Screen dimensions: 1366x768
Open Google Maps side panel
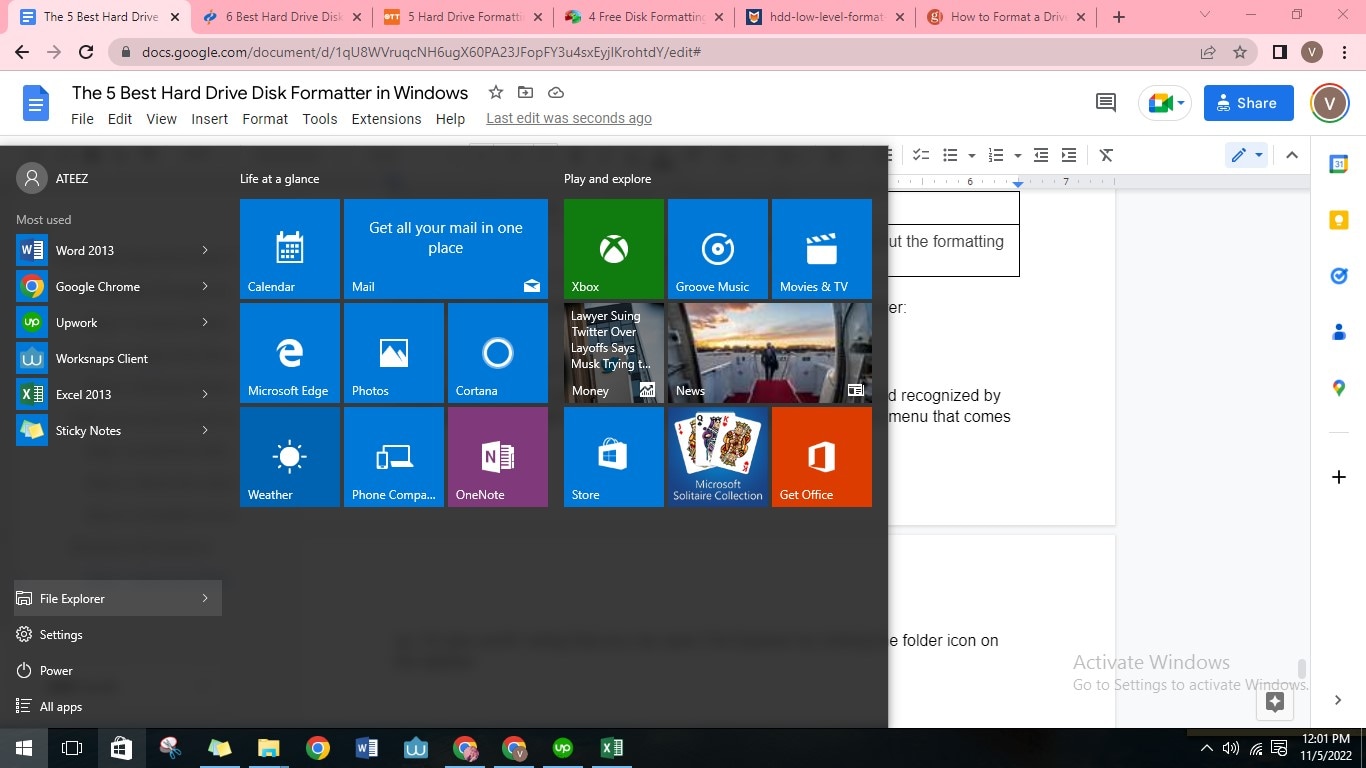point(1339,388)
